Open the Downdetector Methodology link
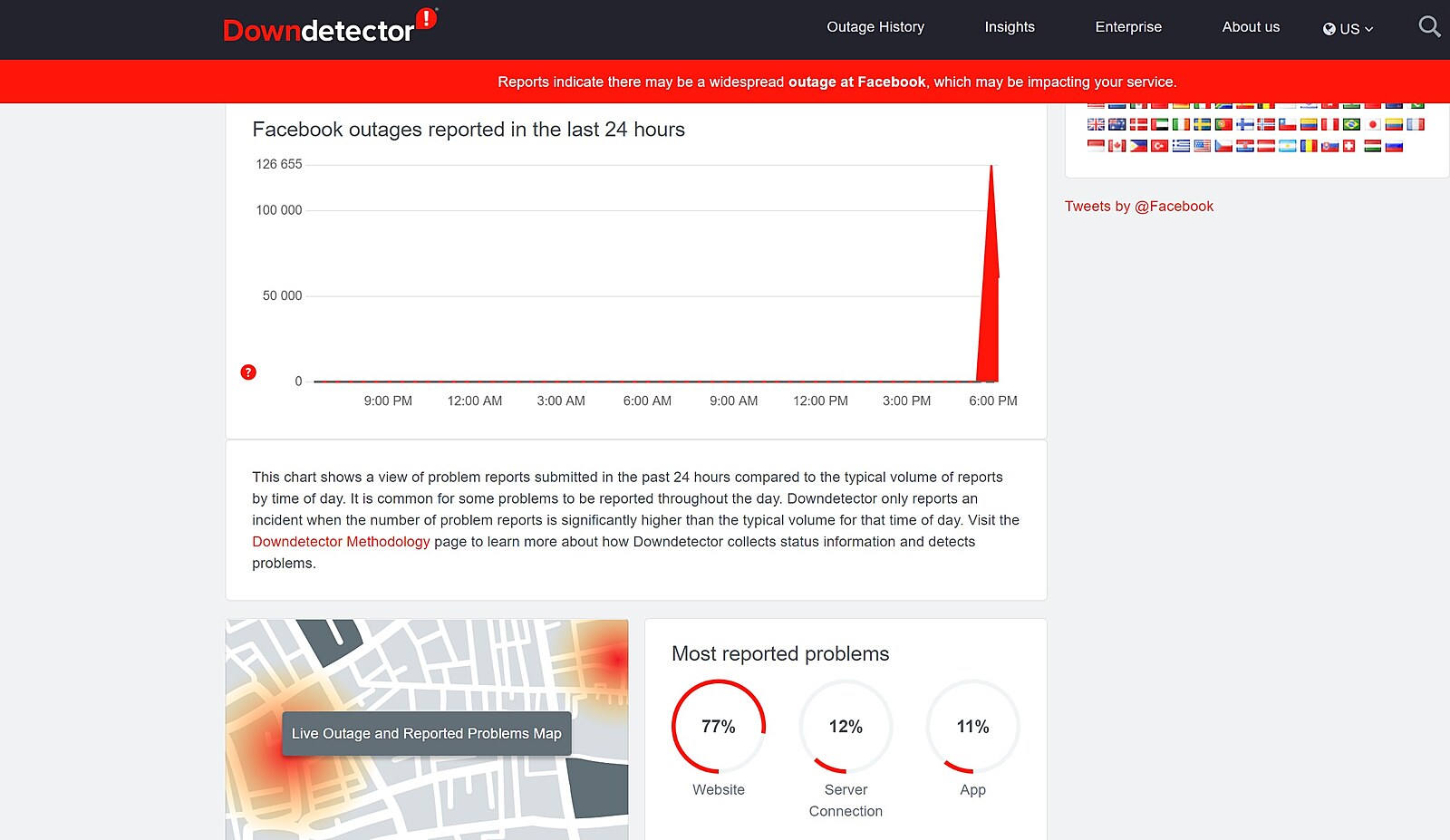1450x840 pixels. [341, 542]
